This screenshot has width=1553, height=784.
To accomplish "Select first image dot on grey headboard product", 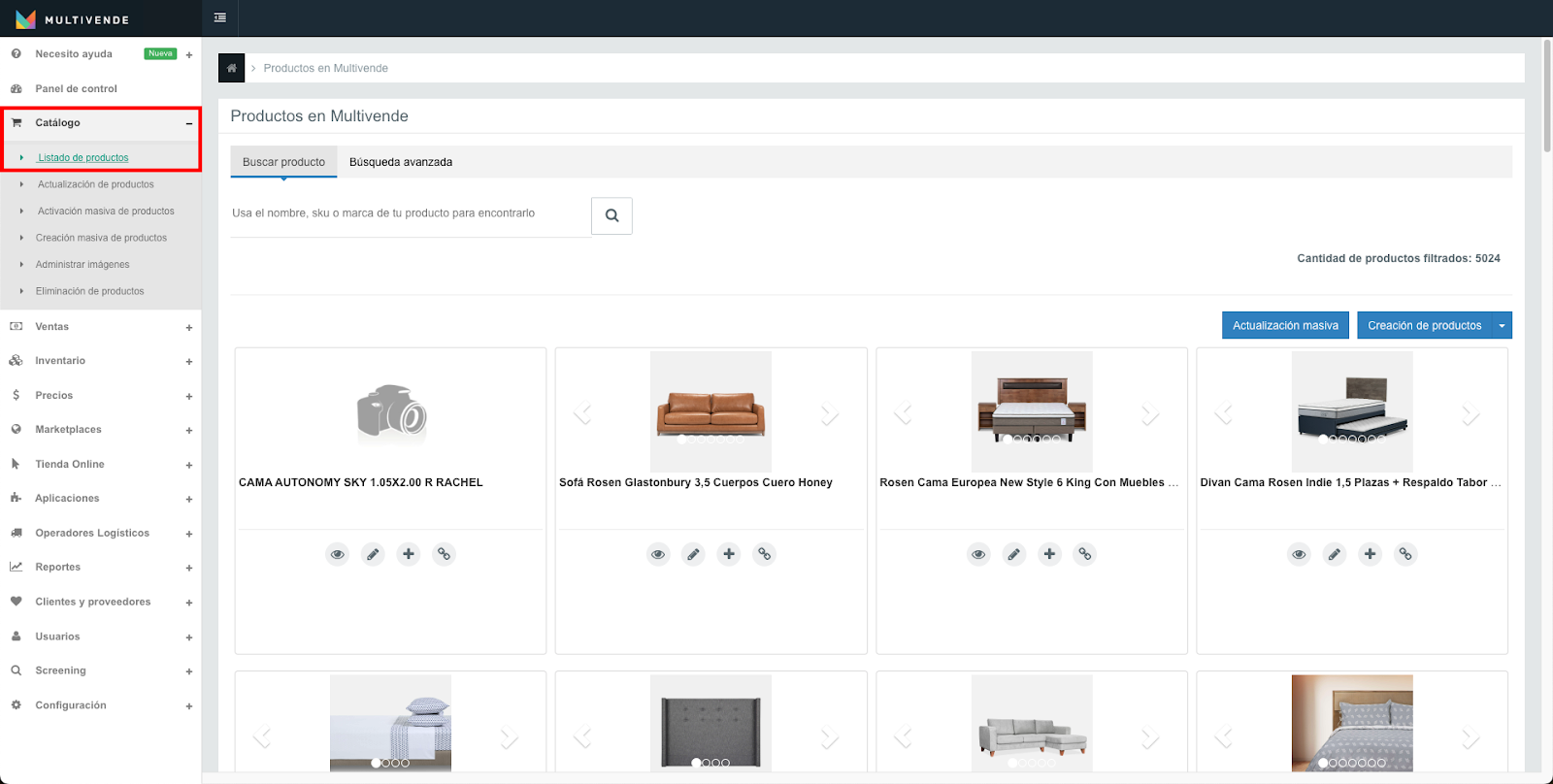I will 696,763.
